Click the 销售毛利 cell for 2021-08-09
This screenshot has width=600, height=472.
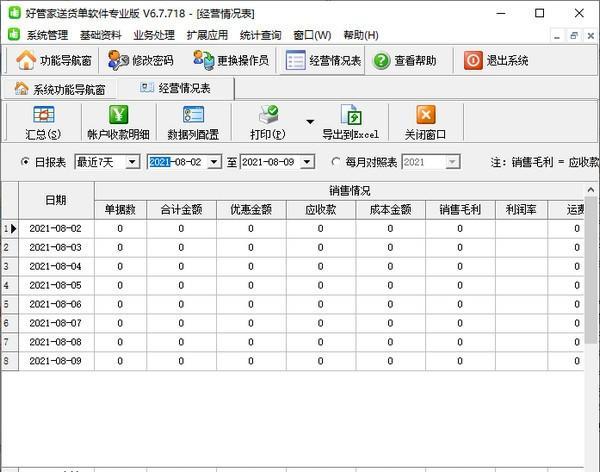[460, 361]
